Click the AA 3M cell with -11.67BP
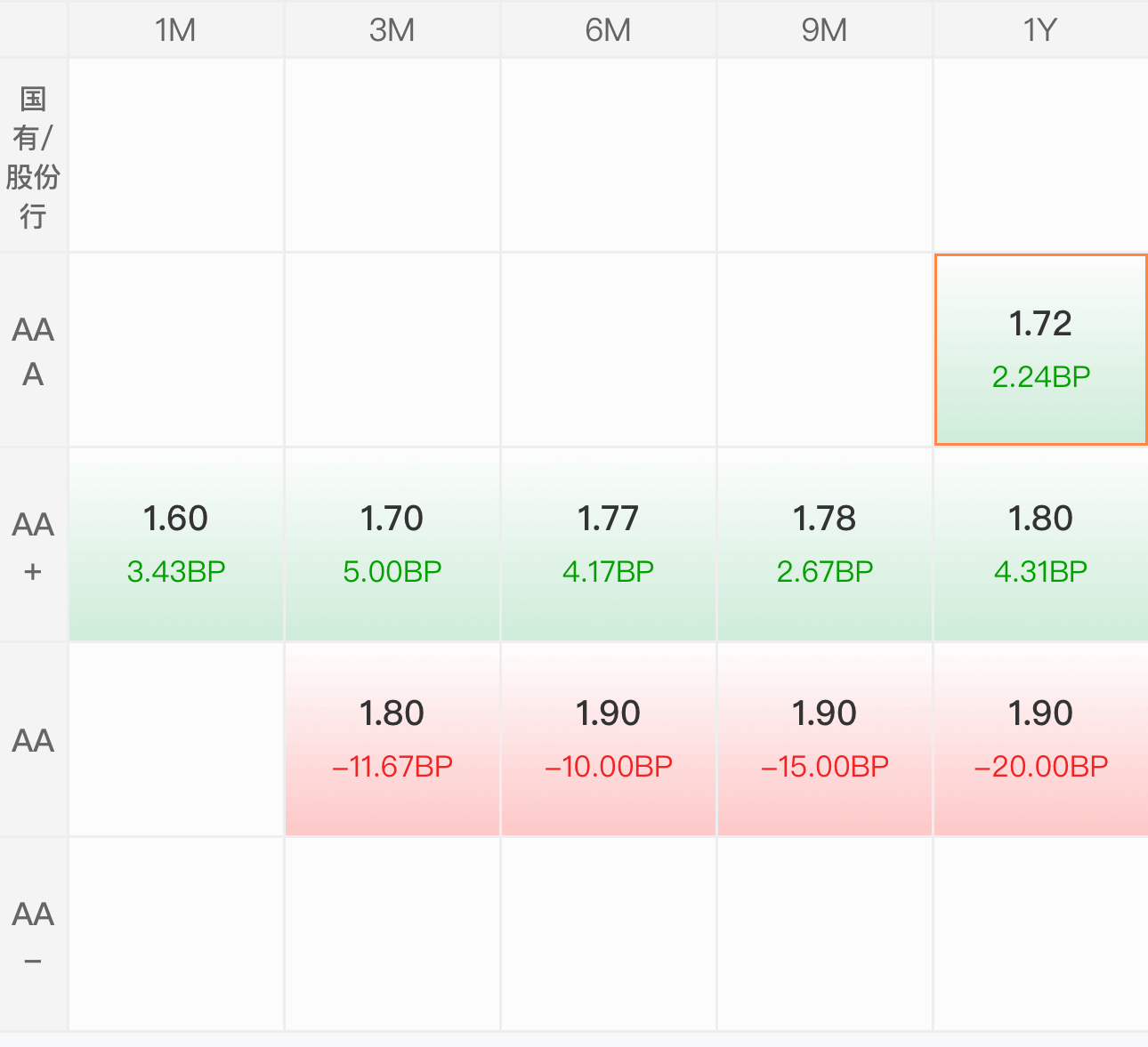The width and height of the screenshot is (1148, 1047). coord(392,739)
